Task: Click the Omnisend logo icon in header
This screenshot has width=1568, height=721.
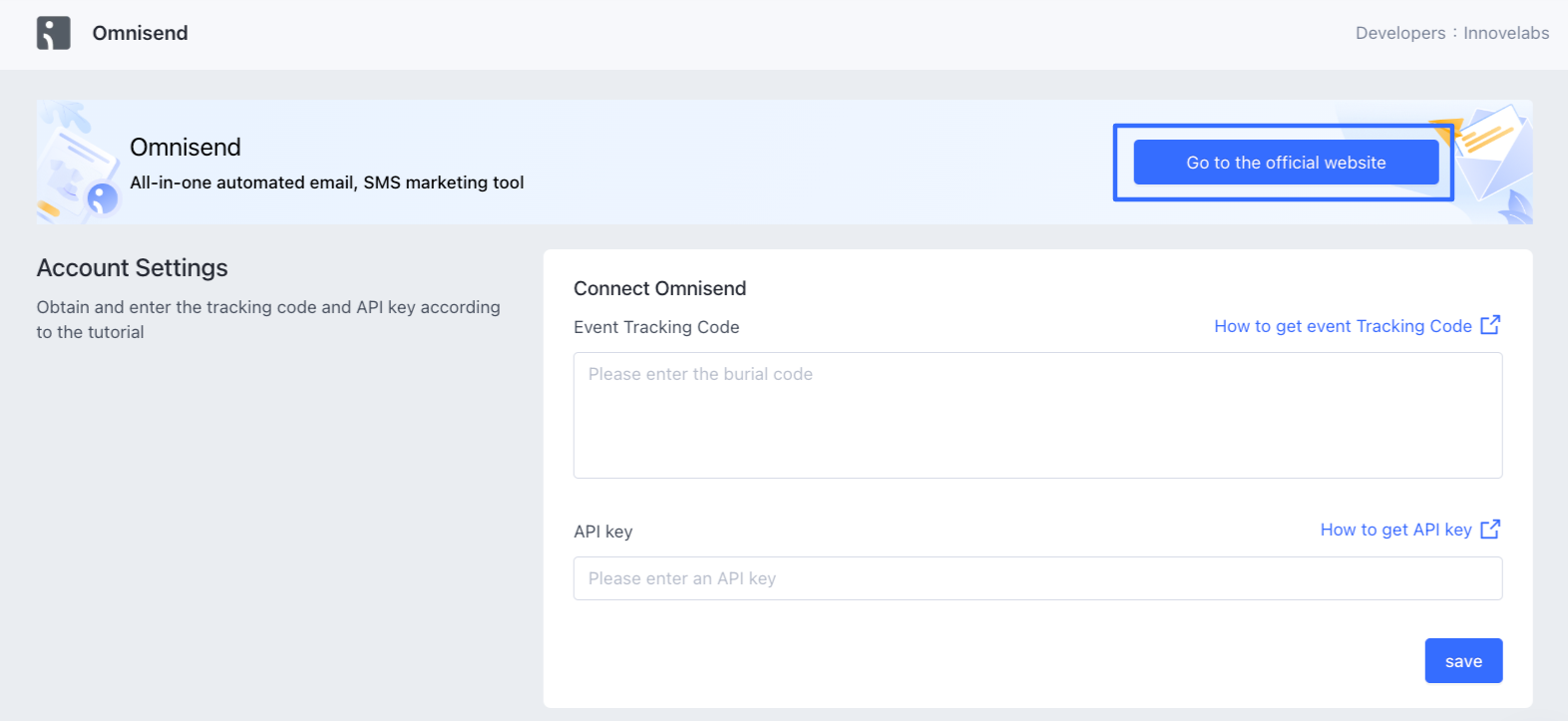Action: point(54,33)
